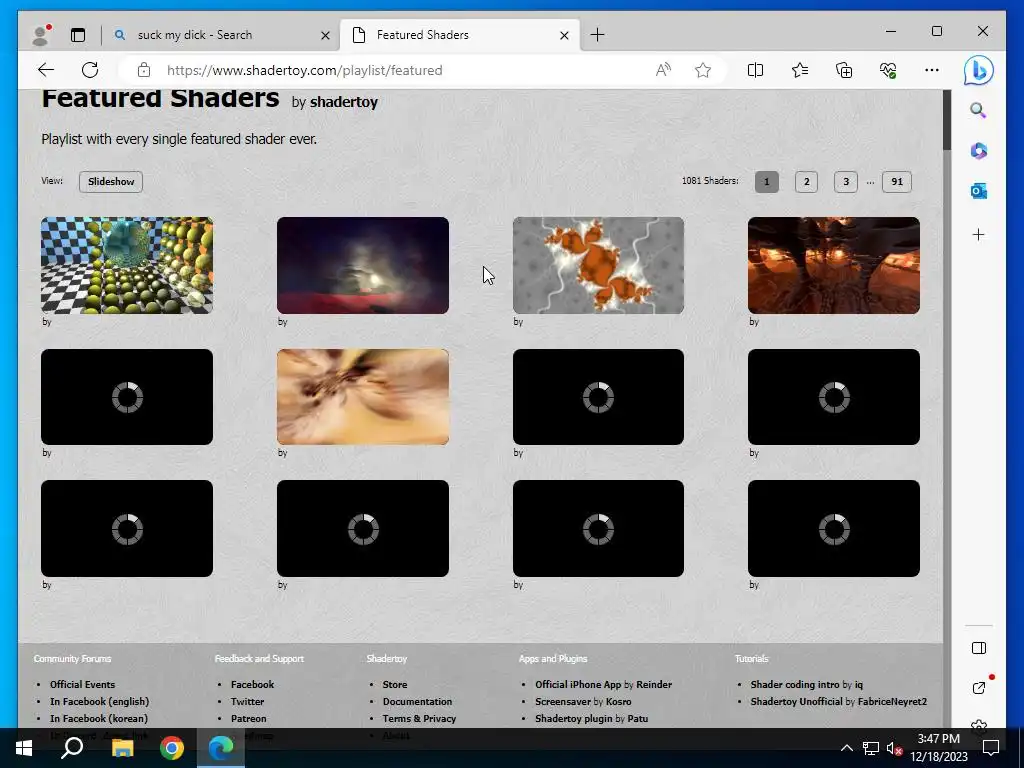This screenshot has height=768, width=1024.
Task: View site information lock icon
Action: point(144,70)
